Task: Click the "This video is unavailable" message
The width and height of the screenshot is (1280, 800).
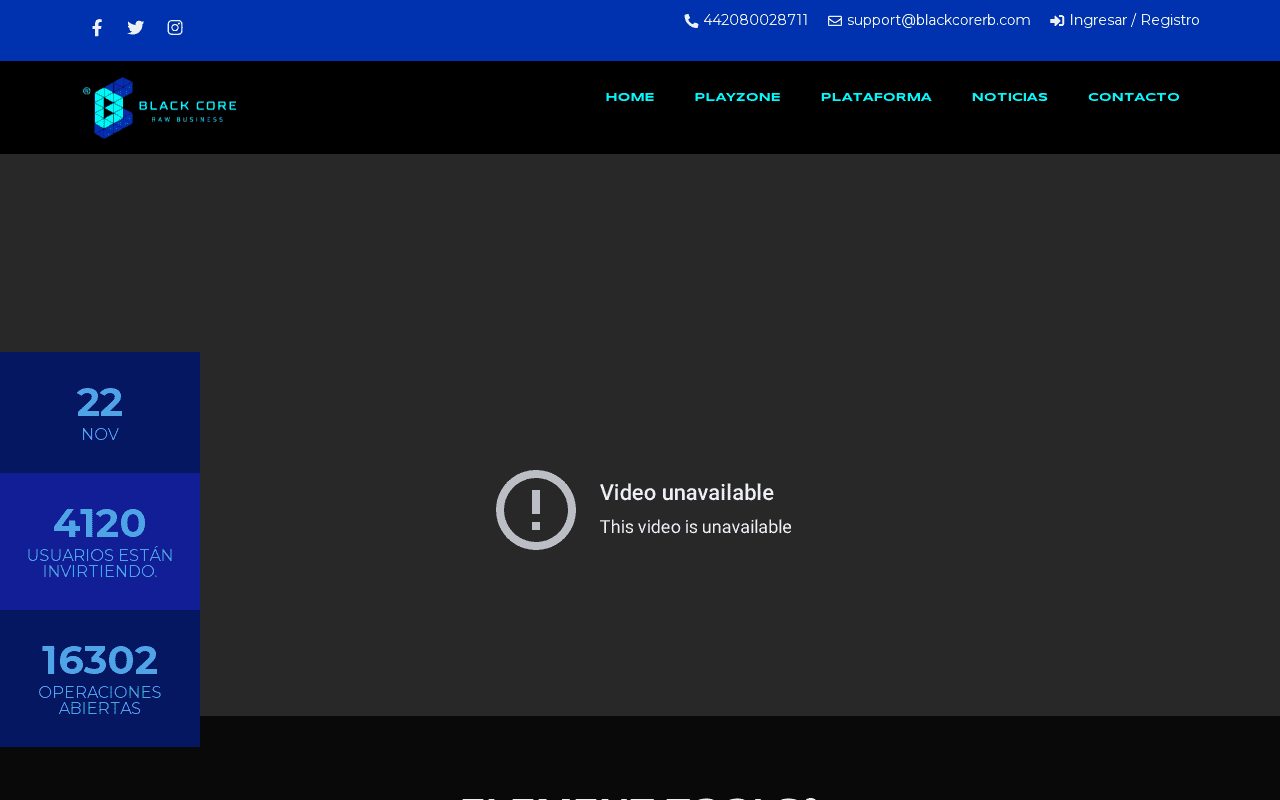Action: (x=695, y=527)
